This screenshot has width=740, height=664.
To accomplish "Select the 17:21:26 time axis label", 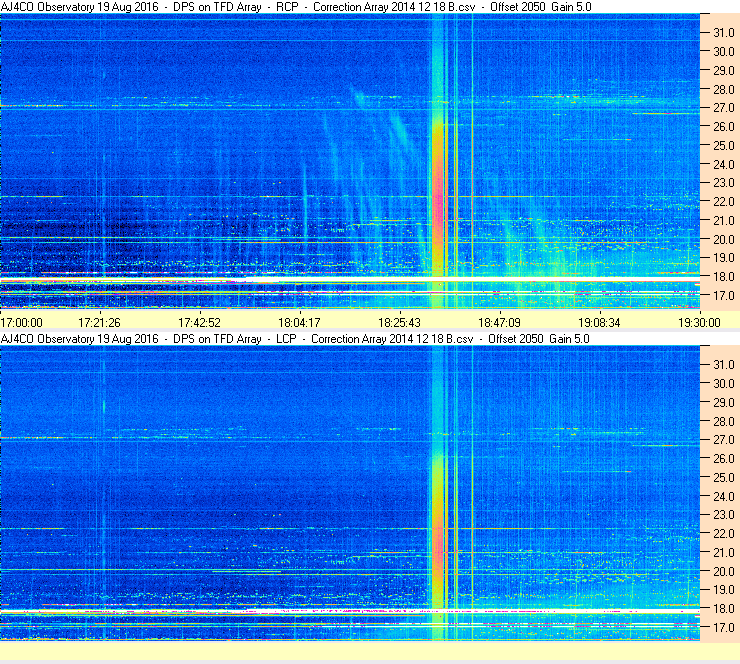I will point(99,323).
